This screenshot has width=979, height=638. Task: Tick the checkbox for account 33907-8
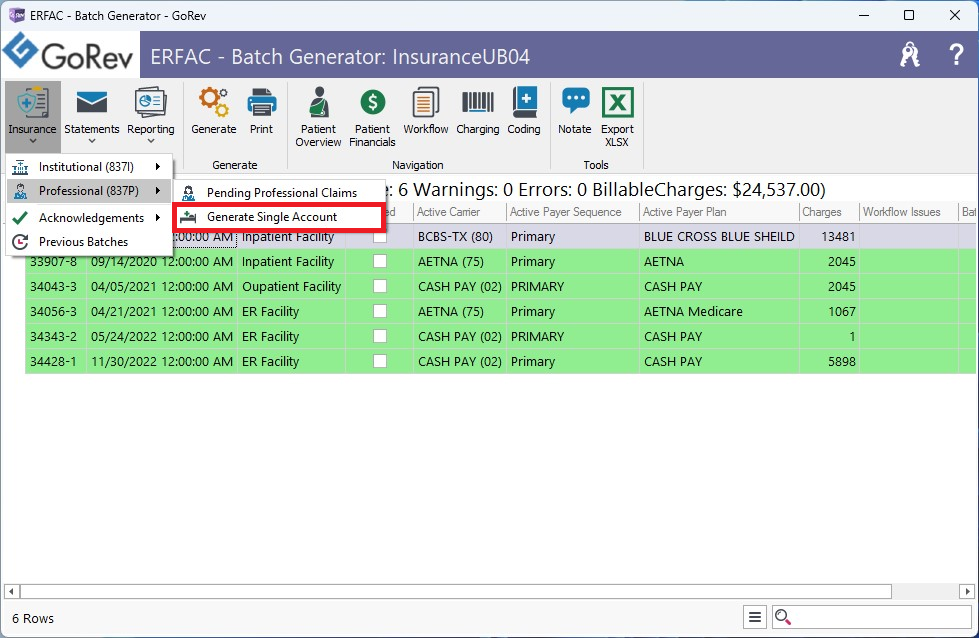[380, 262]
